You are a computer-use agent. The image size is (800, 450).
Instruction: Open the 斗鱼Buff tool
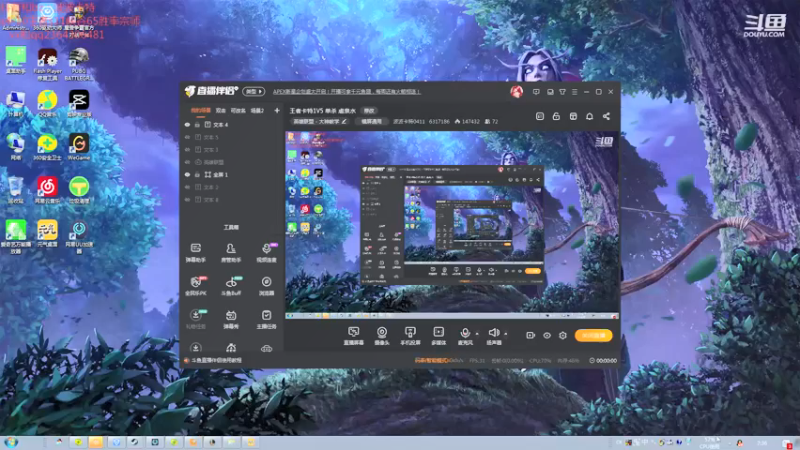tap(231, 286)
